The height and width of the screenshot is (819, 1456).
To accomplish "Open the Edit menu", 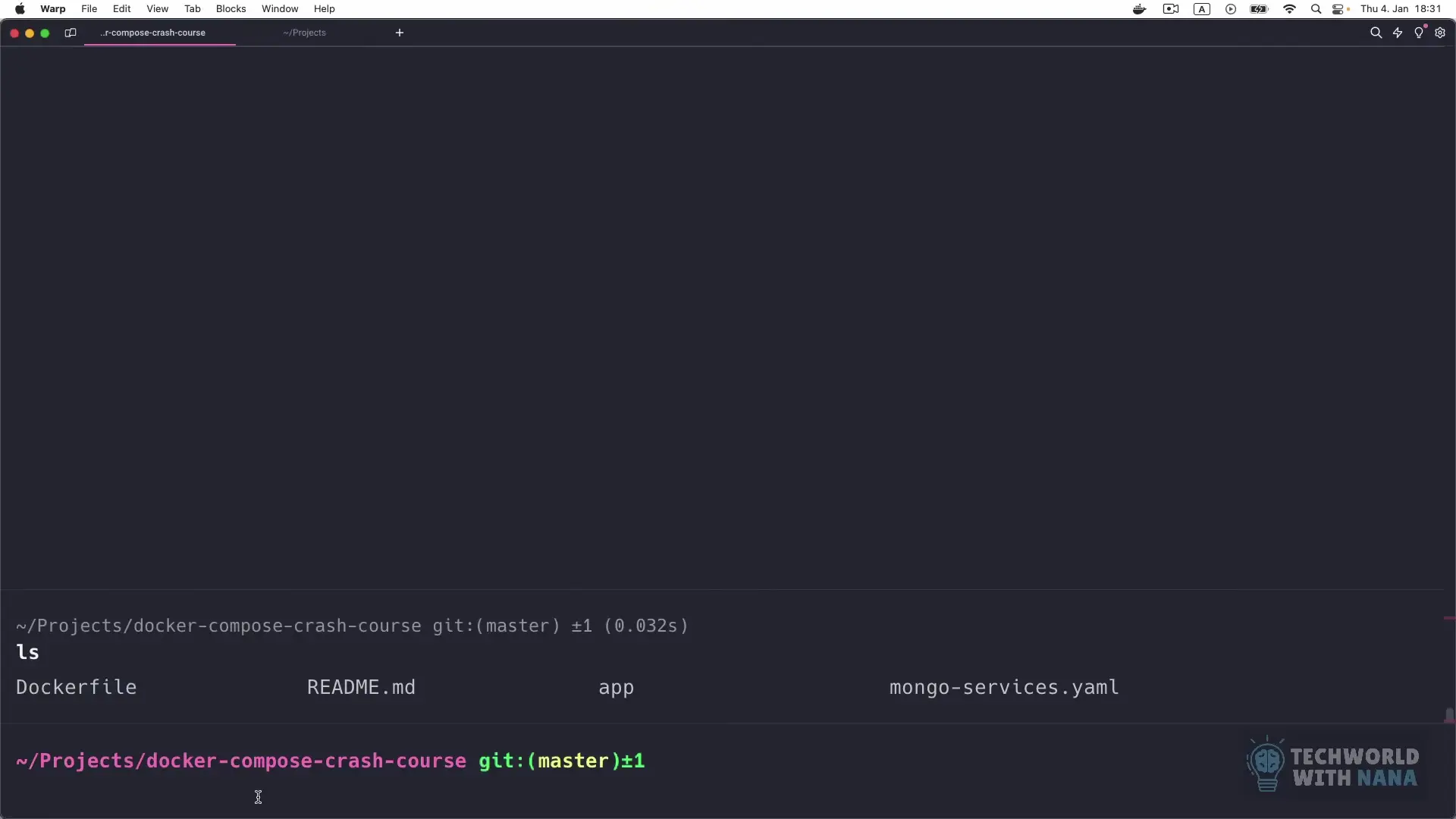I will click(x=122, y=9).
